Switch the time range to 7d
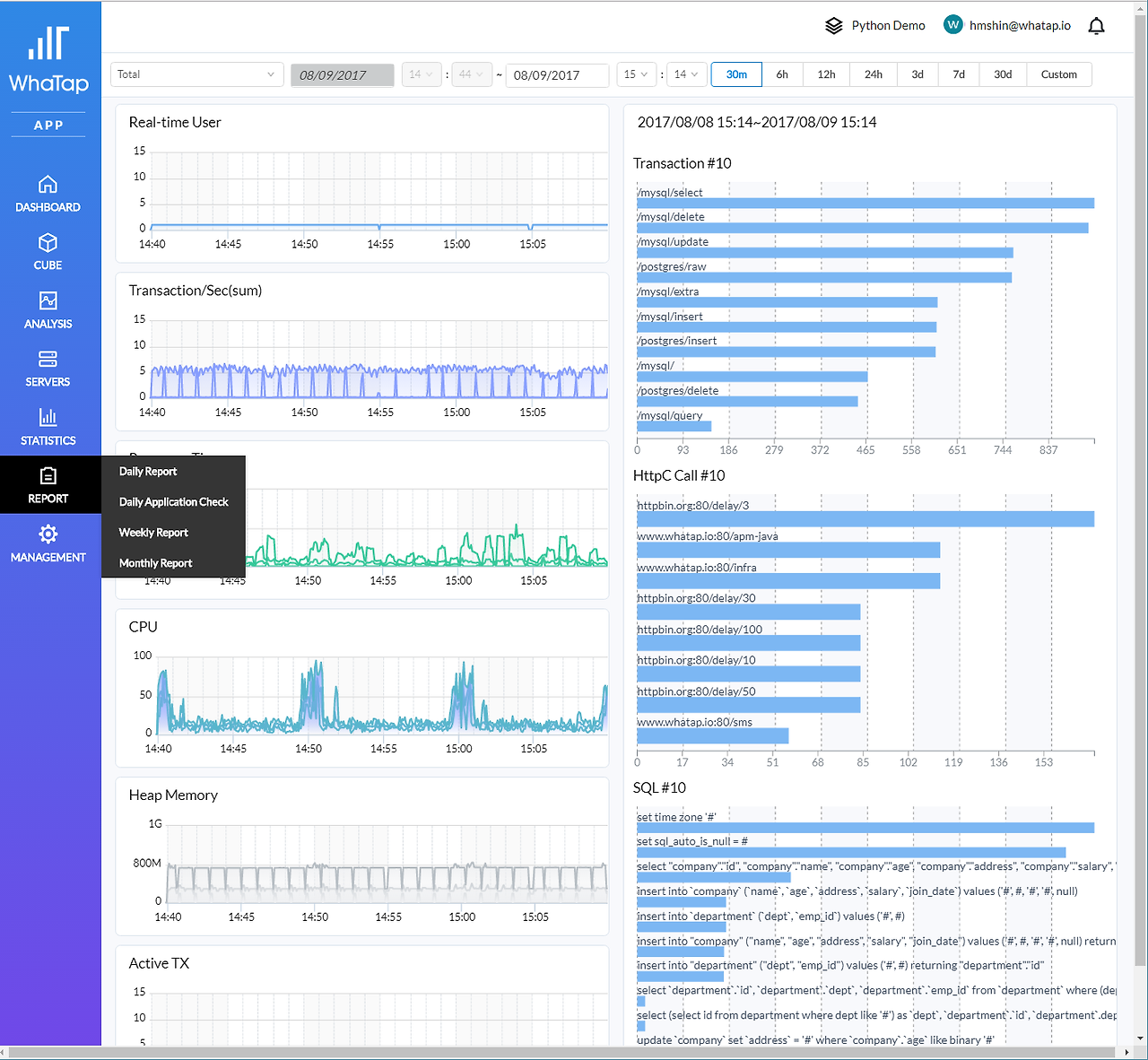 click(x=959, y=74)
